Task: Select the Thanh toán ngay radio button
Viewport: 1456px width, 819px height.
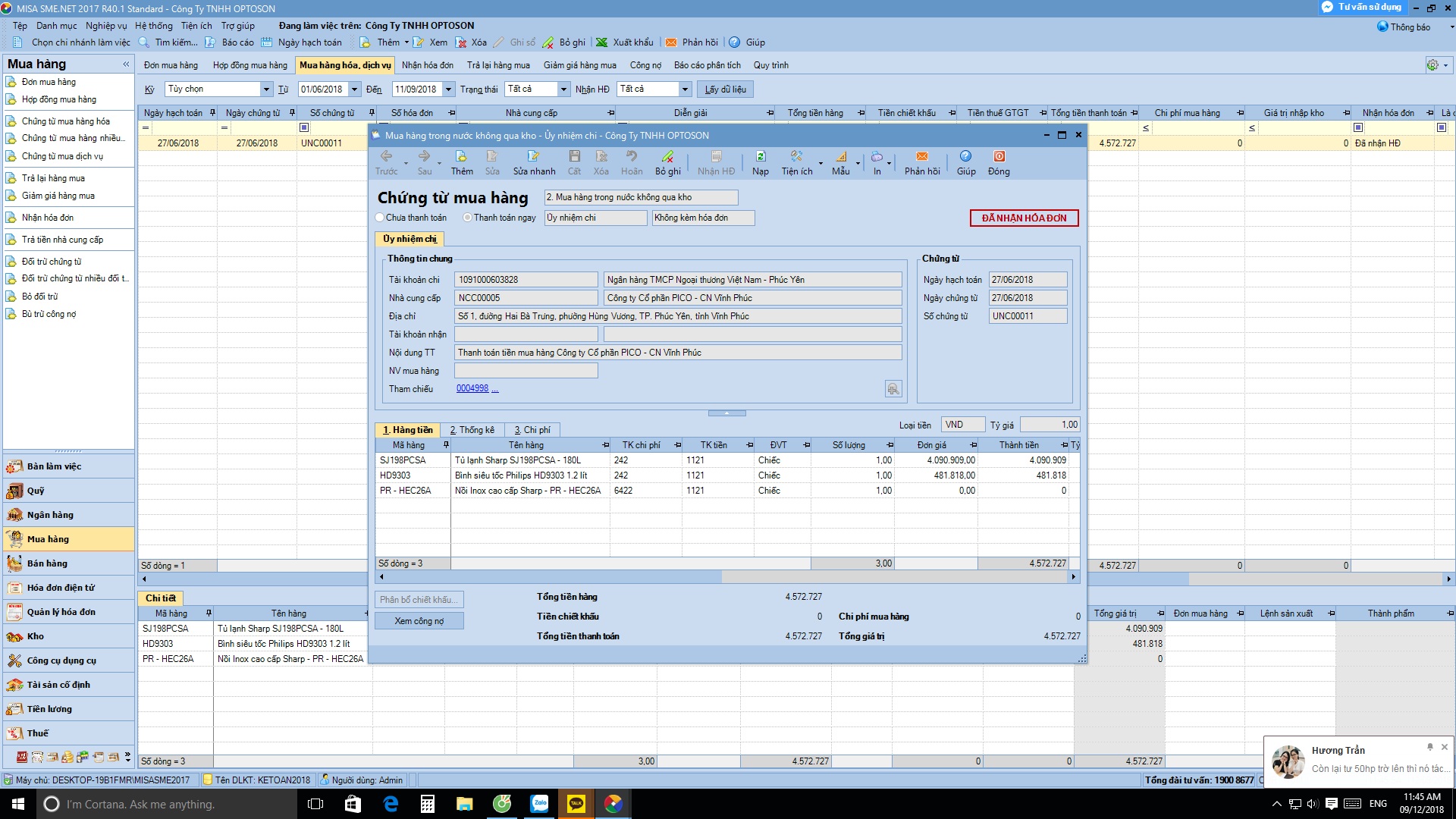Action: click(468, 218)
